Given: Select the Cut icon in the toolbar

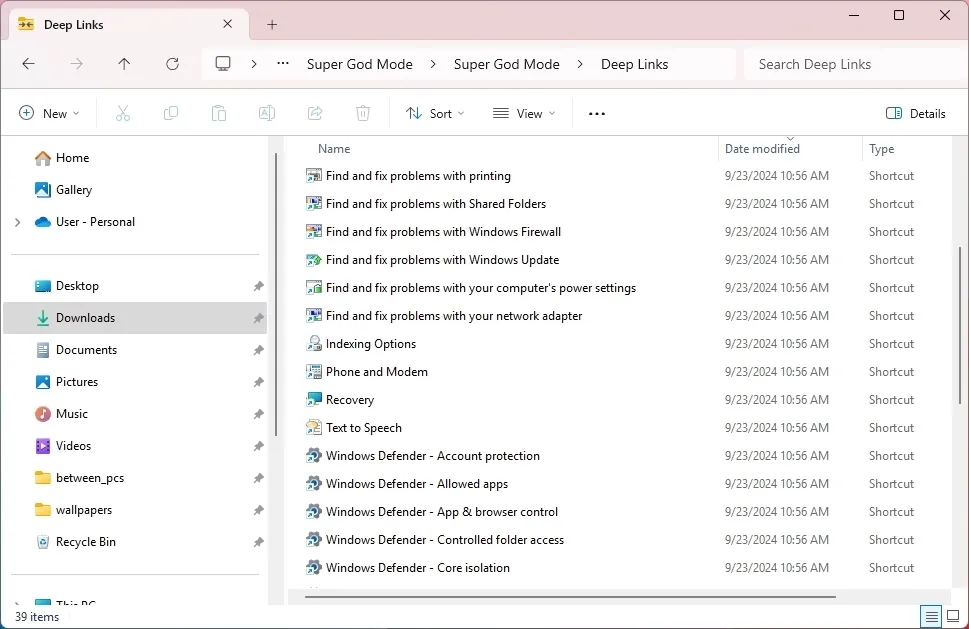Looking at the screenshot, I should click(x=122, y=113).
